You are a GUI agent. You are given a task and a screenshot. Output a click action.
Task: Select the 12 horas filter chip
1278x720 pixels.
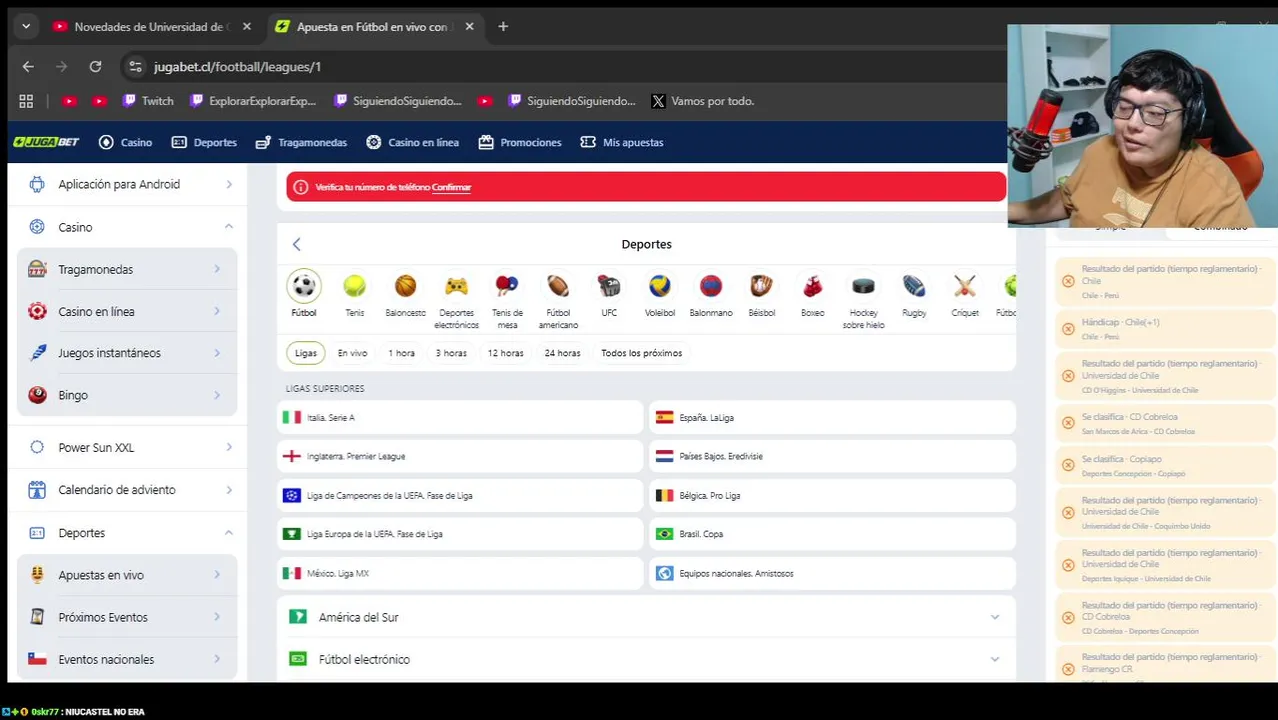[x=505, y=353]
